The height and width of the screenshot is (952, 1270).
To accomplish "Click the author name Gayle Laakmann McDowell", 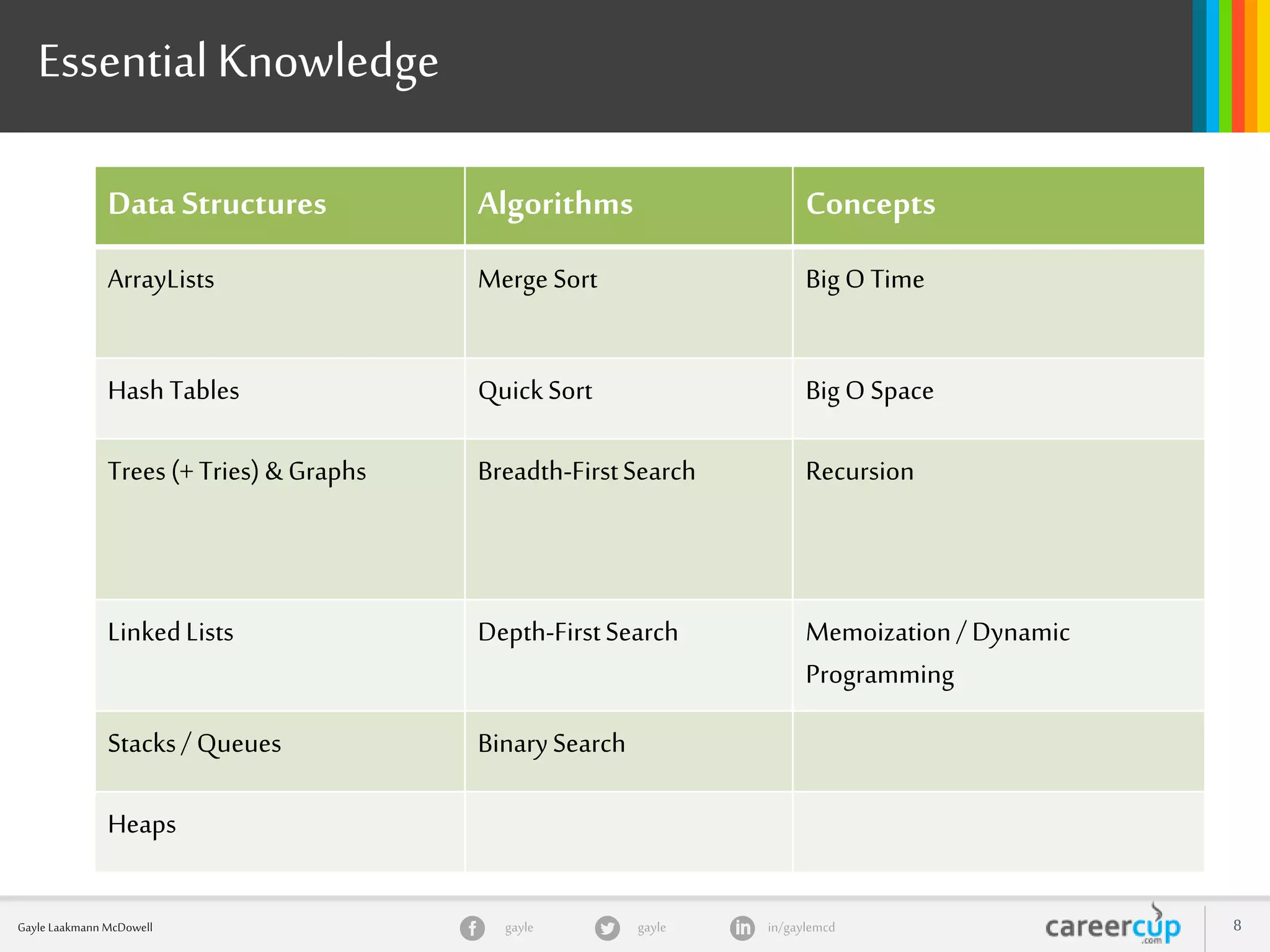I will [x=85, y=928].
